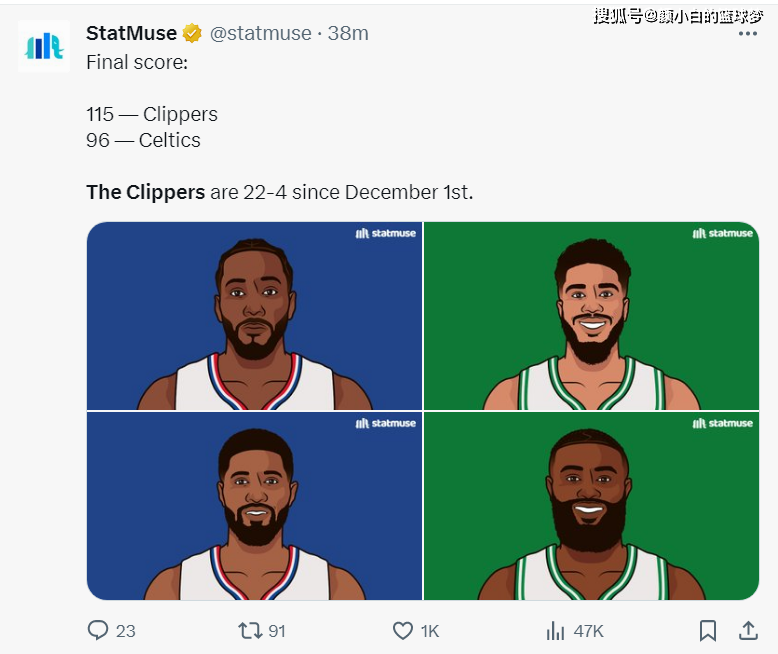Open the top-left Clippers player image
The width and height of the screenshot is (778, 654).
coord(255,316)
